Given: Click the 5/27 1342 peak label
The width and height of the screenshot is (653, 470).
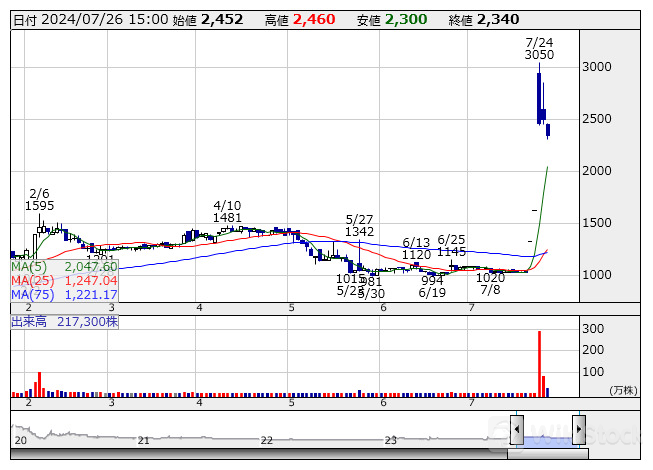Looking at the screenshot, I should [x=359, y=225].
